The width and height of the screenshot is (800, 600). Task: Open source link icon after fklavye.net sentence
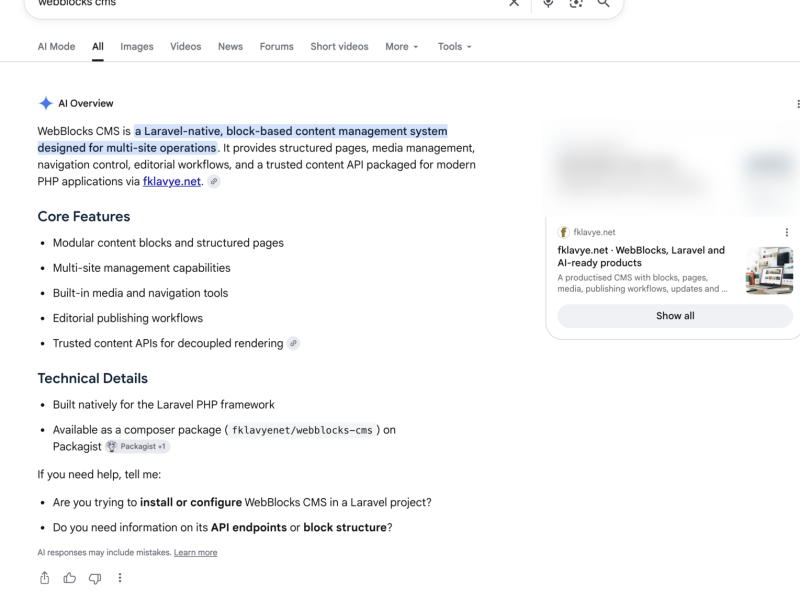[214, 181]
